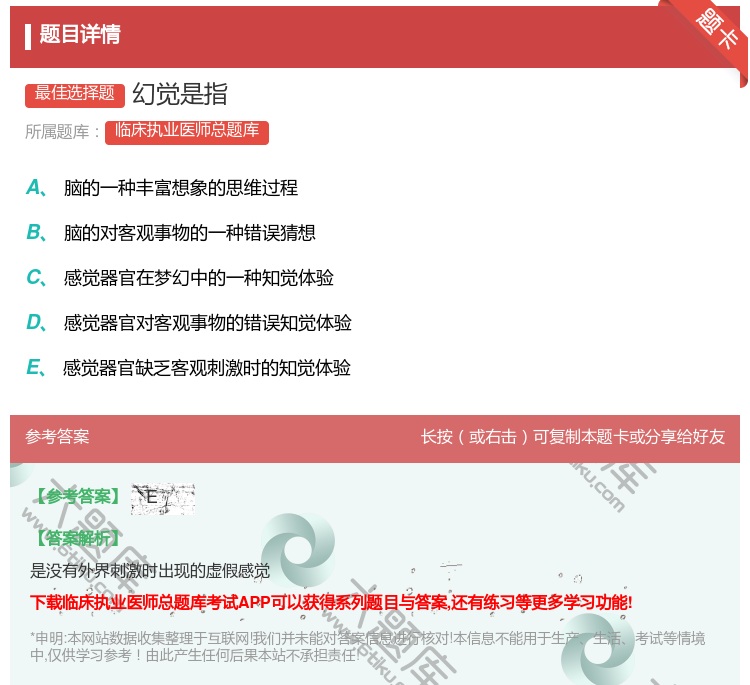Viewport: 750px width, 685px height.
Task: Select option C 感觉器官在梦幻中的一种知觉体验
Action: pyautogui.click(x=180, y=278)
